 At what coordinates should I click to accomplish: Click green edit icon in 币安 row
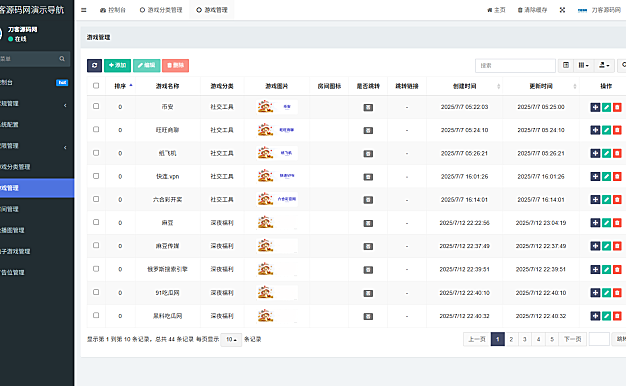point(606,107)
